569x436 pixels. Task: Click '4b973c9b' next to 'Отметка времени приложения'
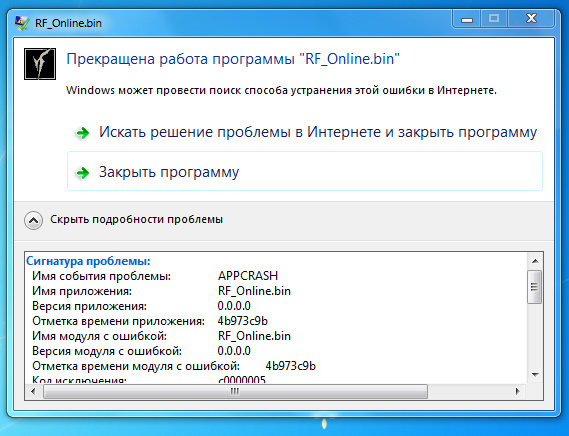(242, 321)
